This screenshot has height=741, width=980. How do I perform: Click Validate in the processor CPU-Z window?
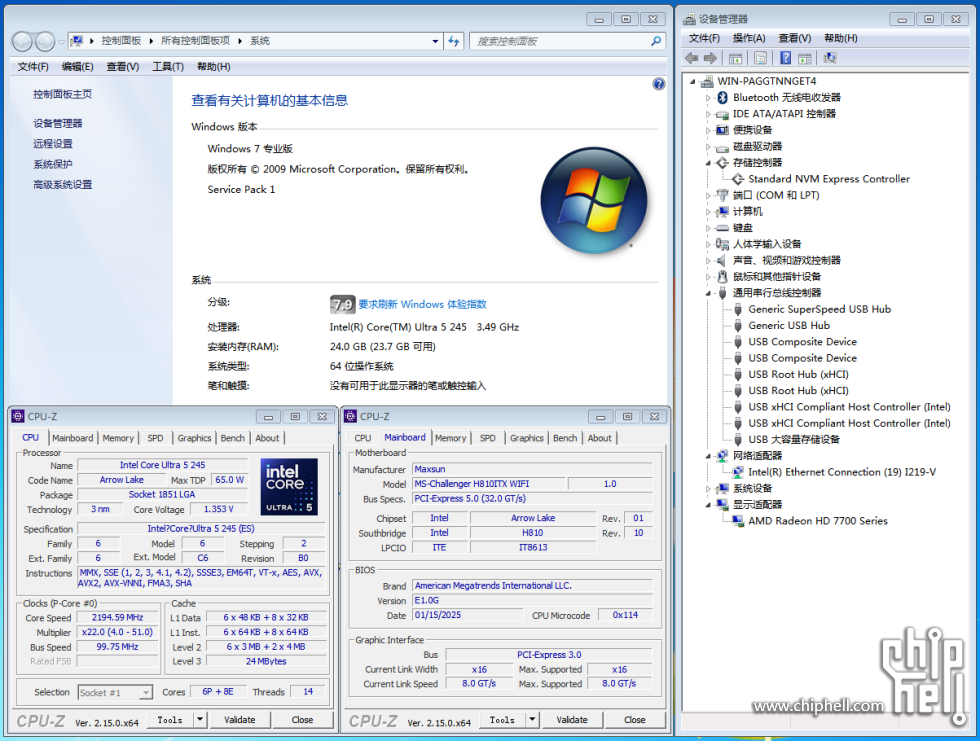(x=239, y=720)
